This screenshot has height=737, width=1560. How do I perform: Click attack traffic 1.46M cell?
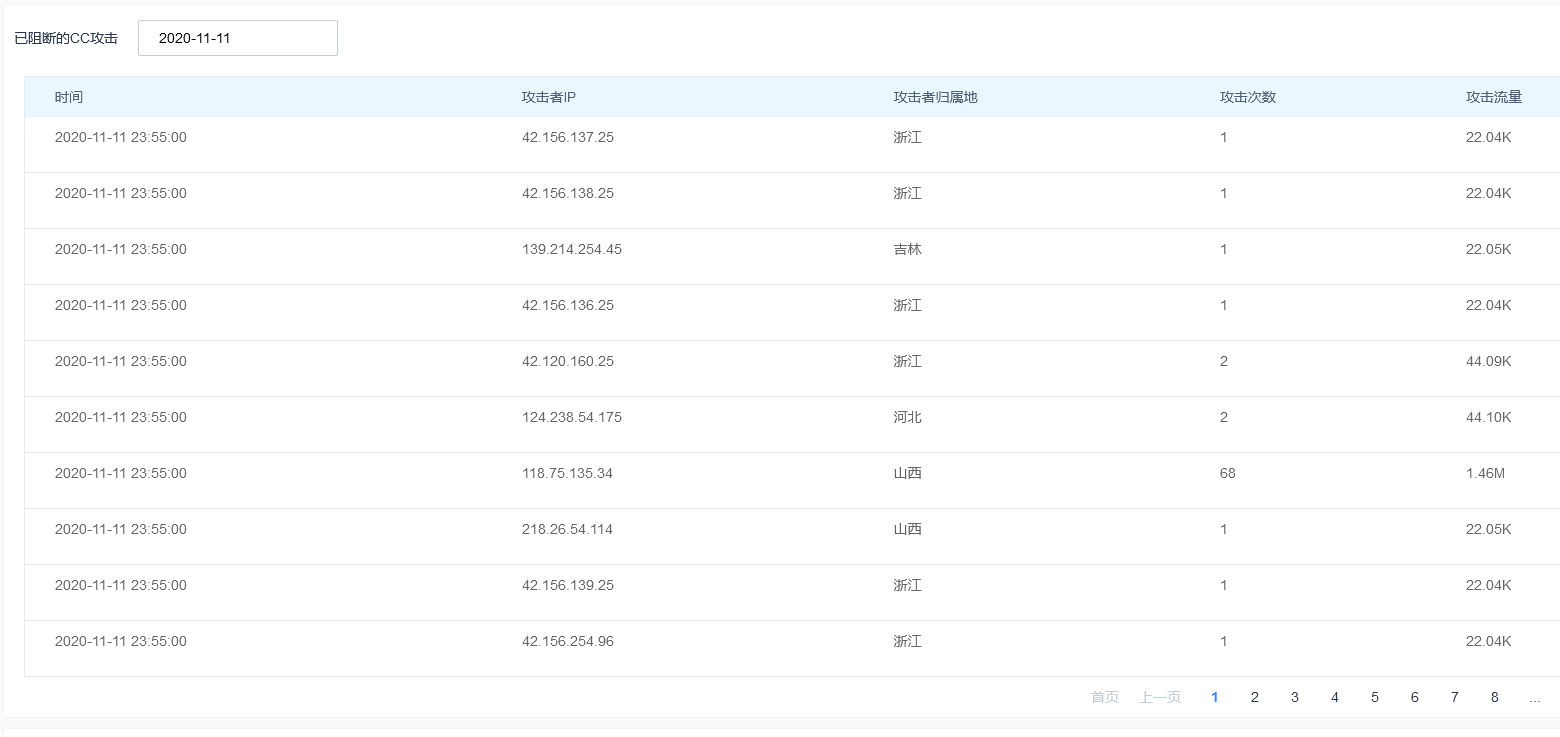(1485, 473)
